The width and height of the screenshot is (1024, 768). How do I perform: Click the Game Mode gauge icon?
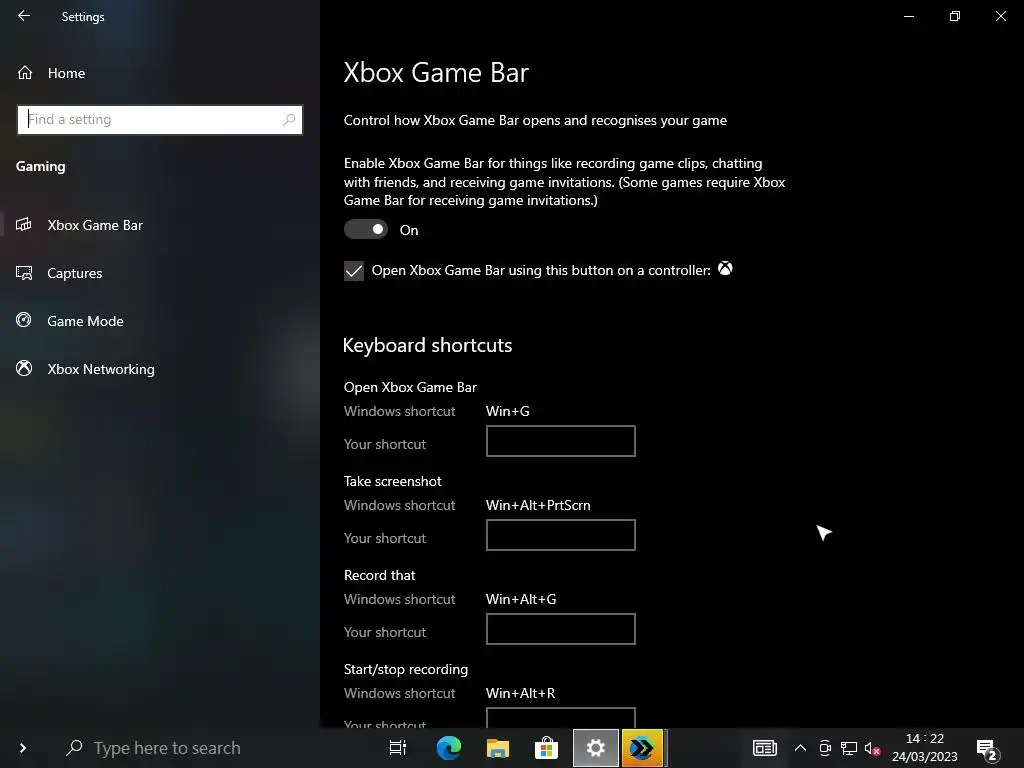[x=24, y=320]
